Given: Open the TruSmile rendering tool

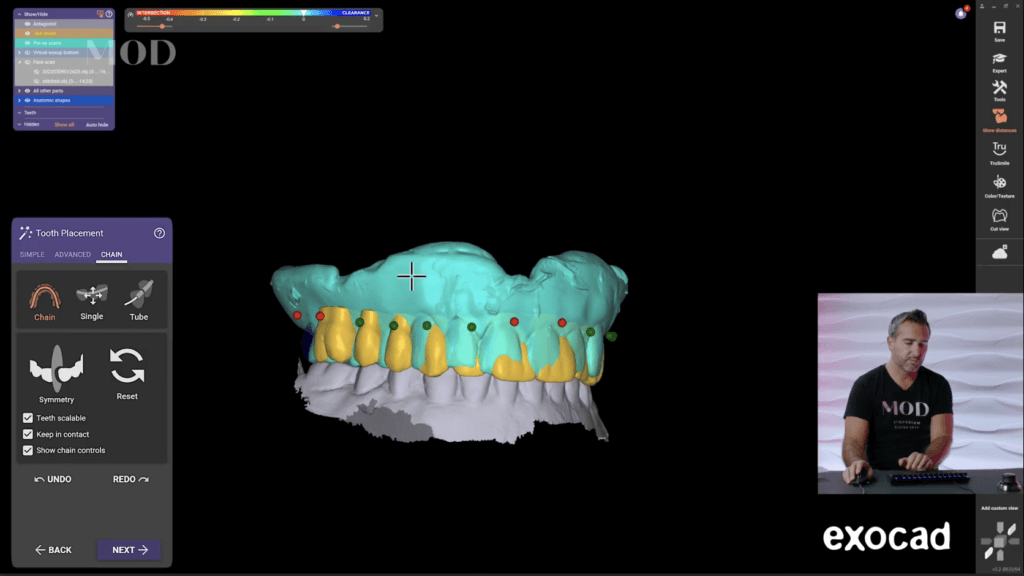Looking at the screenshot, I should coord(999,150).
